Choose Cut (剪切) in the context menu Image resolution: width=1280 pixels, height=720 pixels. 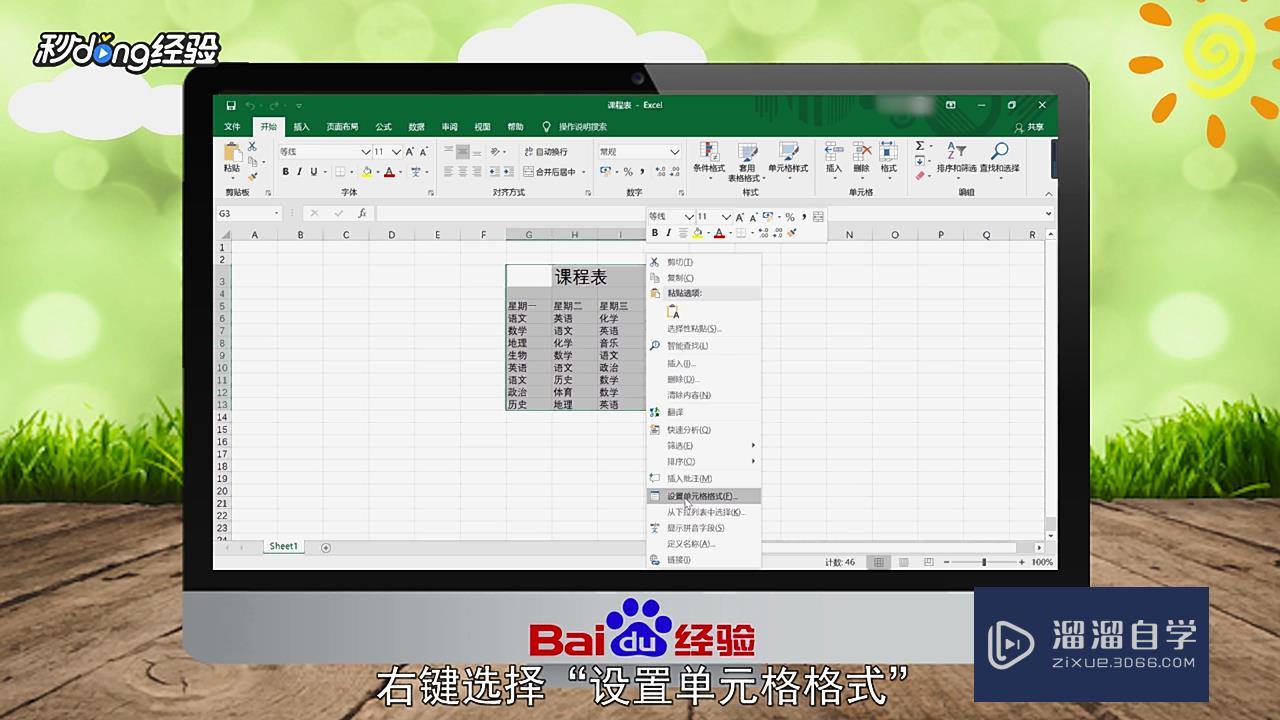(x=704, y=262)
